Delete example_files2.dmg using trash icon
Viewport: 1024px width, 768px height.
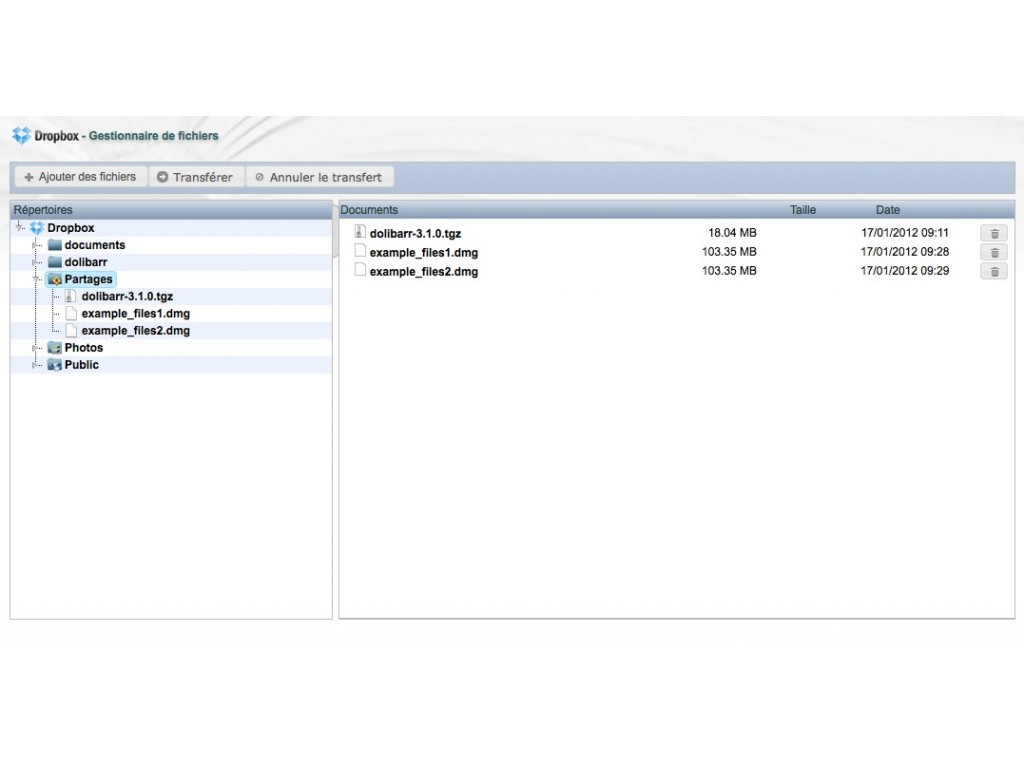(x=994, y=271)
